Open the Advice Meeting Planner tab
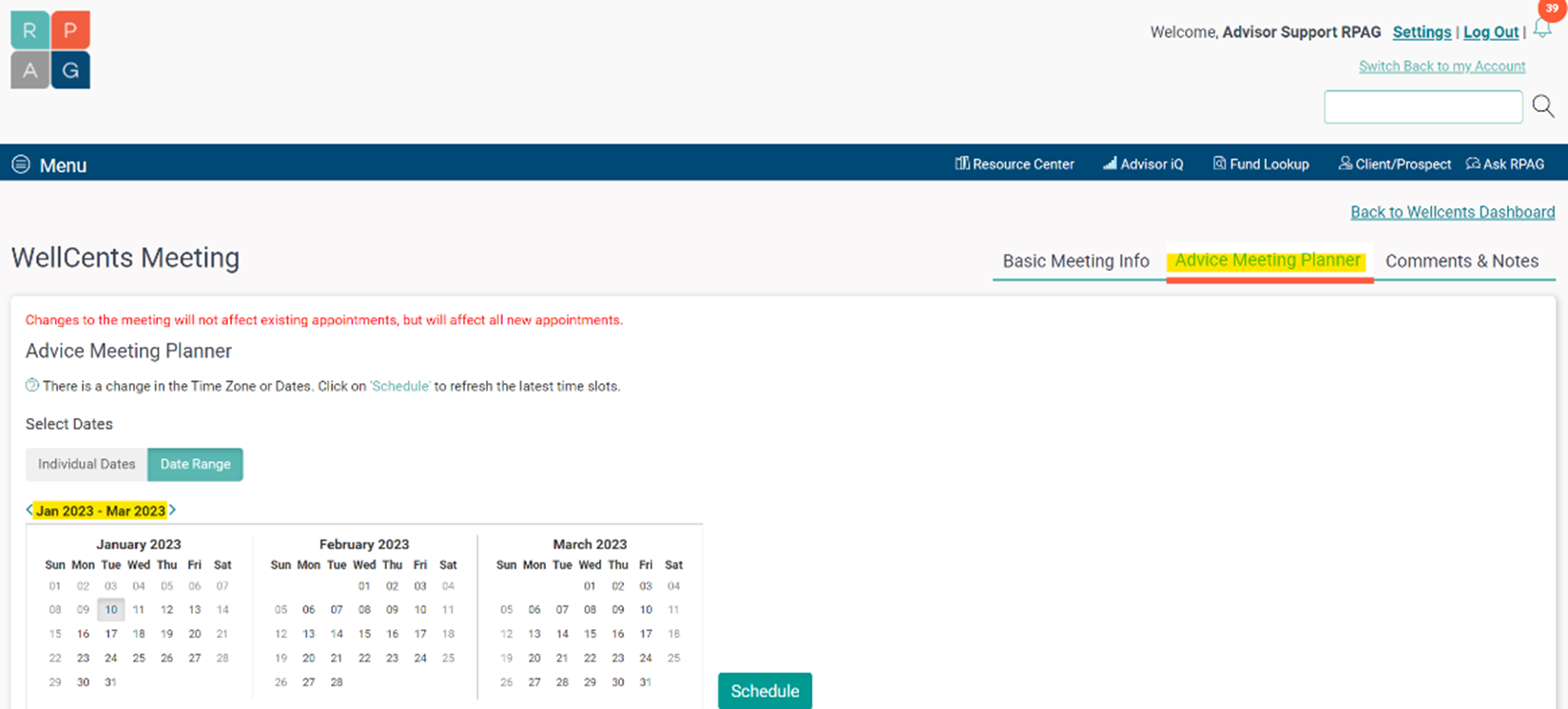1568x709 pixels. pyautogui.click(x=1268, y=260)
